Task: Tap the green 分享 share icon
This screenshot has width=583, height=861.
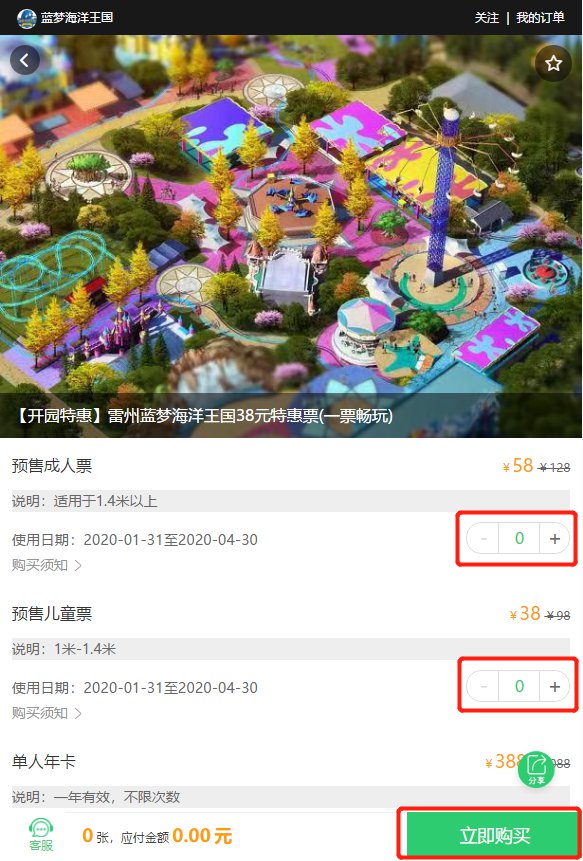Action: click(536, 769)
